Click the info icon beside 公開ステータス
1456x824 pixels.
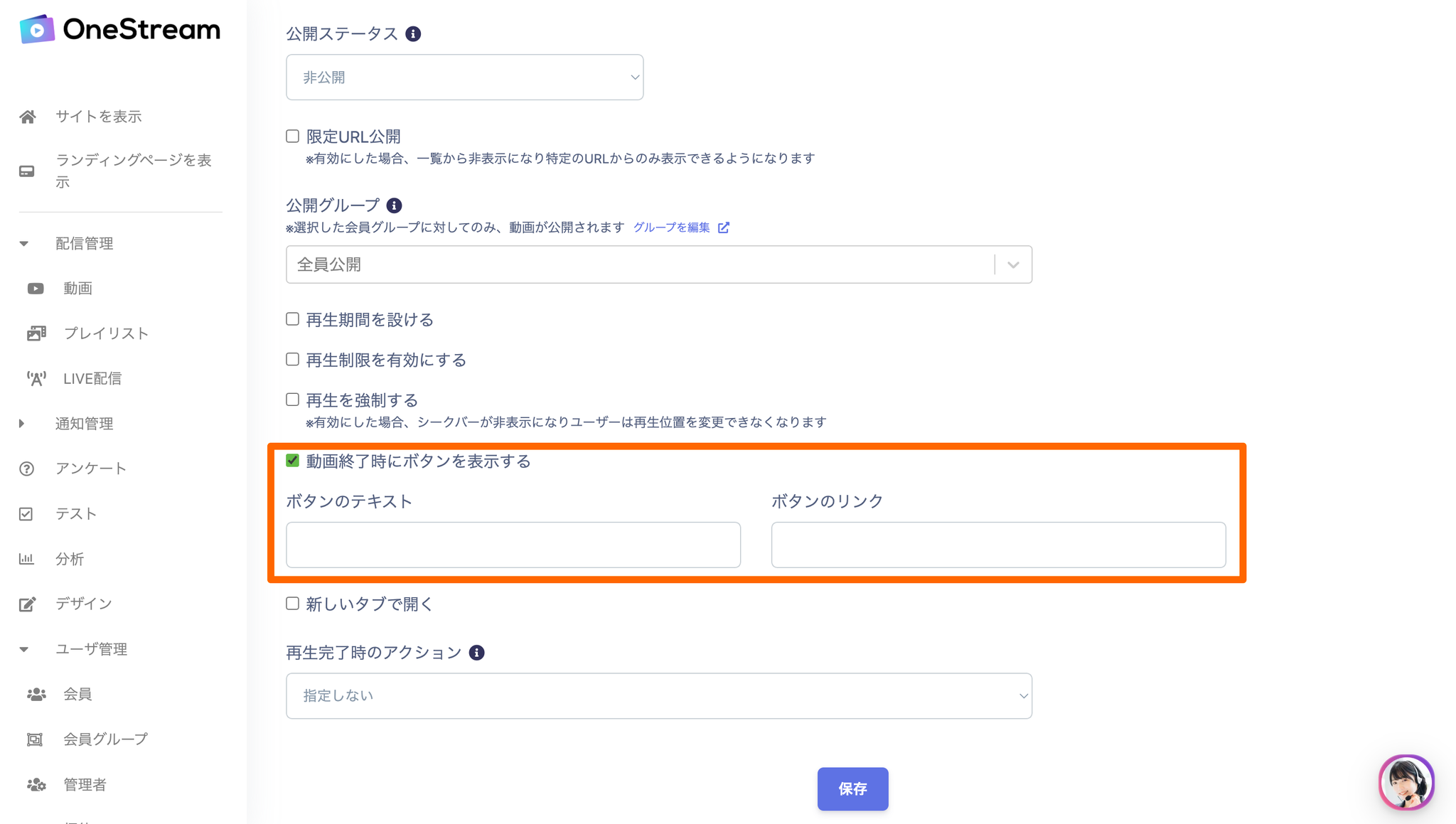413,34
